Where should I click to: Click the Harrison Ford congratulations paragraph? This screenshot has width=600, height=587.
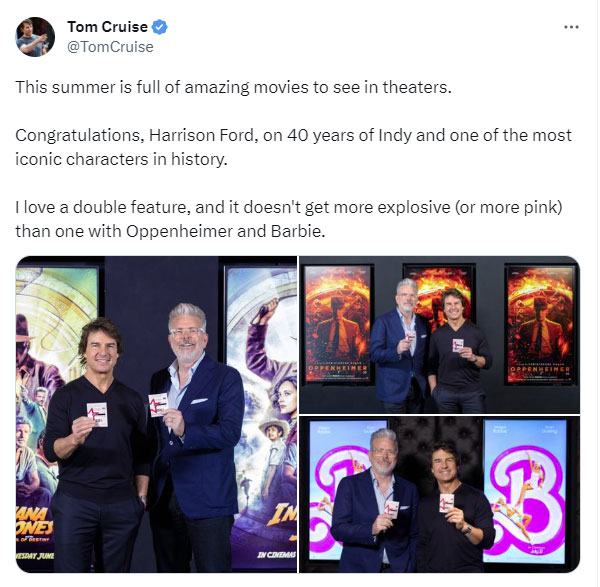[x=293, y=147]
